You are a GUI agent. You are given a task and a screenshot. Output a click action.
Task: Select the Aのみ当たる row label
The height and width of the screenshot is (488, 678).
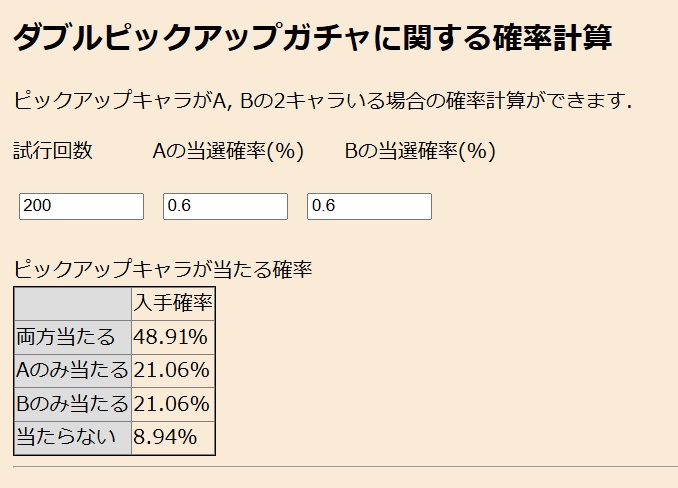click(x=72, y=371)
